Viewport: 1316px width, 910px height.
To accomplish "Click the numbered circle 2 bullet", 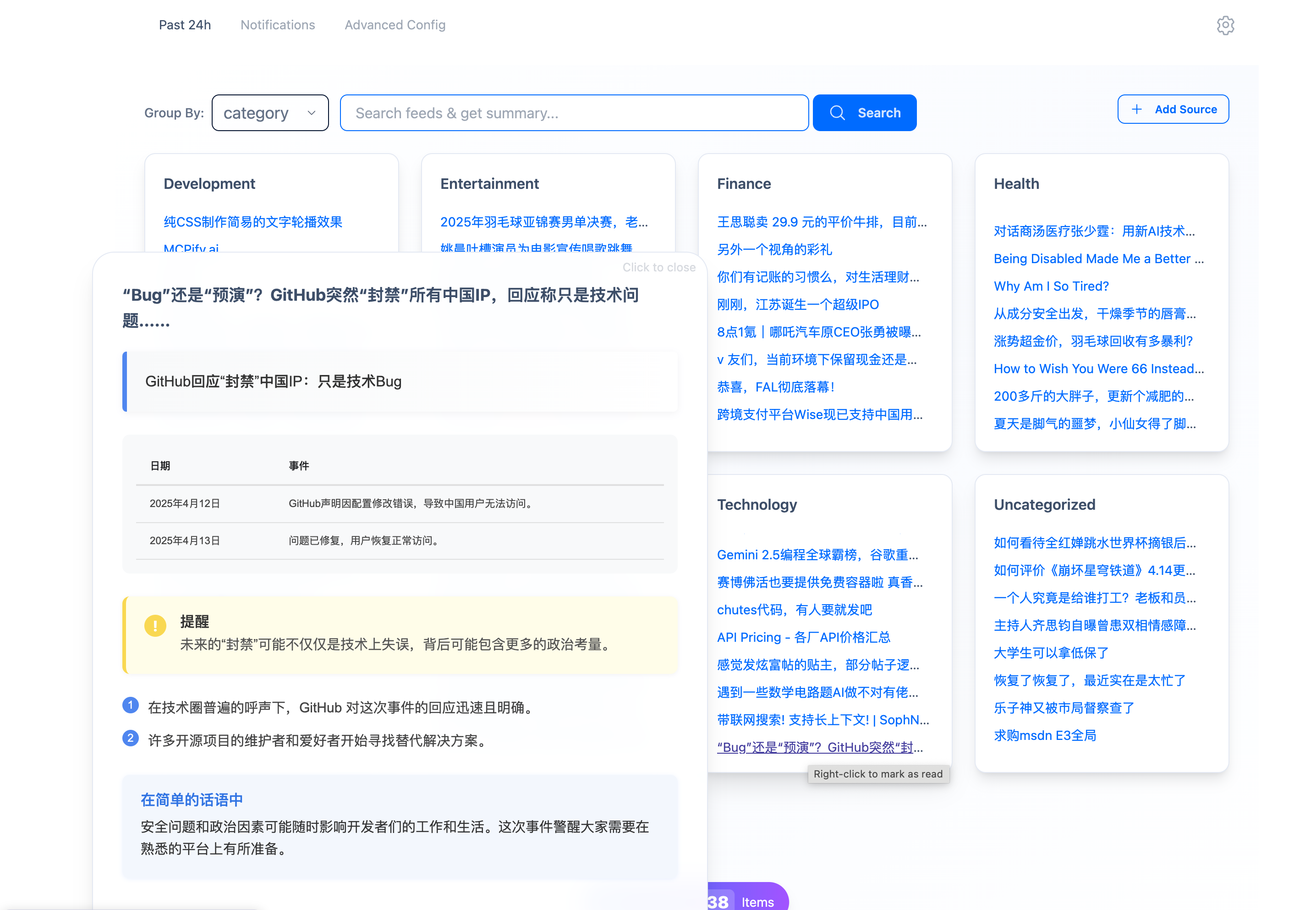I will click(131, 739).
